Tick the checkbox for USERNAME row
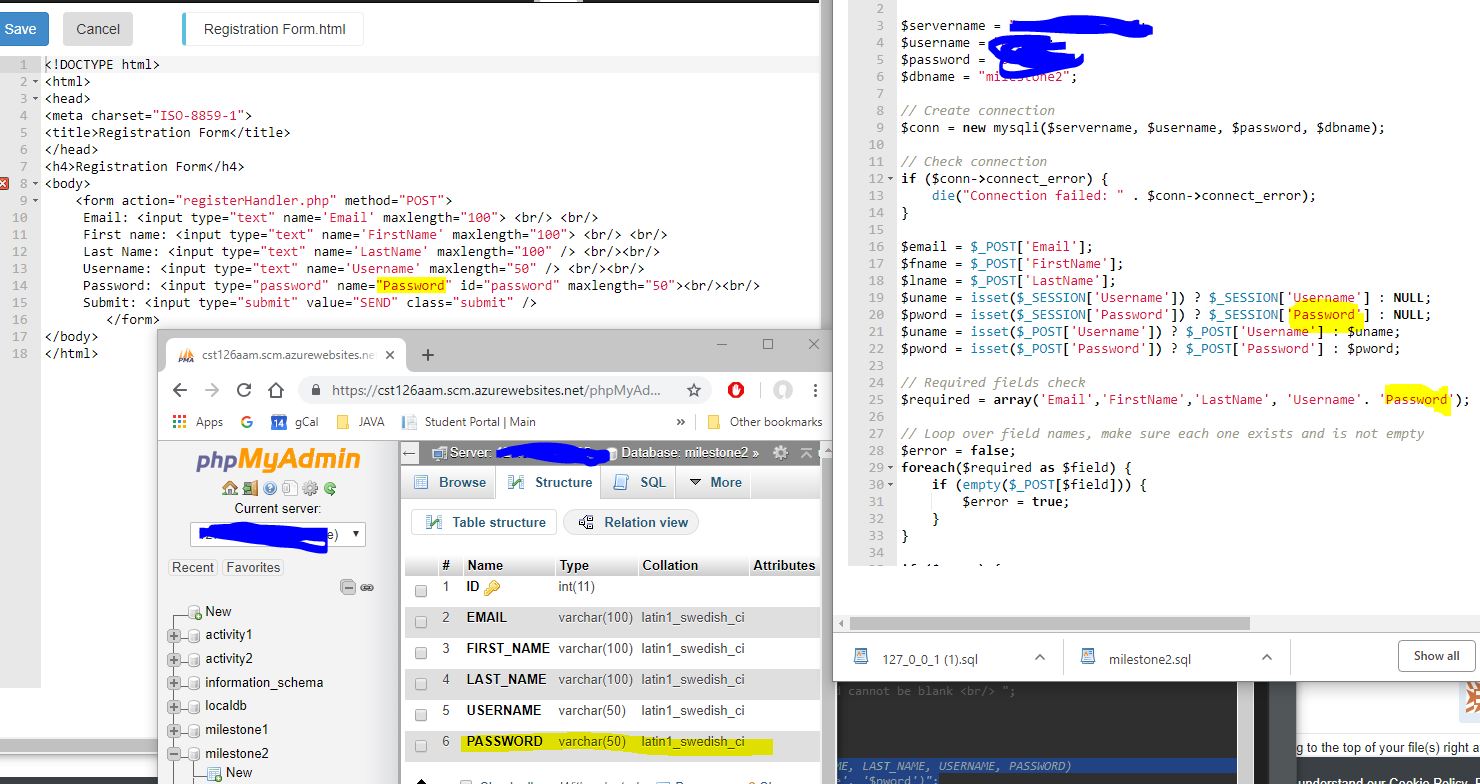Viewport: 1480px width, 784px height. click(x=421, y=714)
